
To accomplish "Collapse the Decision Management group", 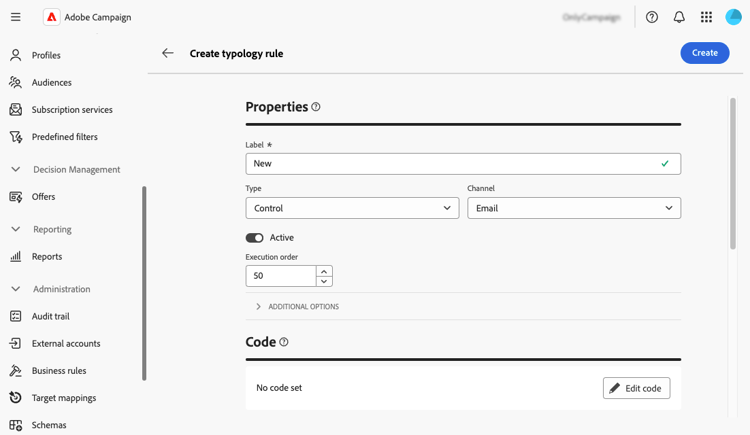I will pos(16,170).
